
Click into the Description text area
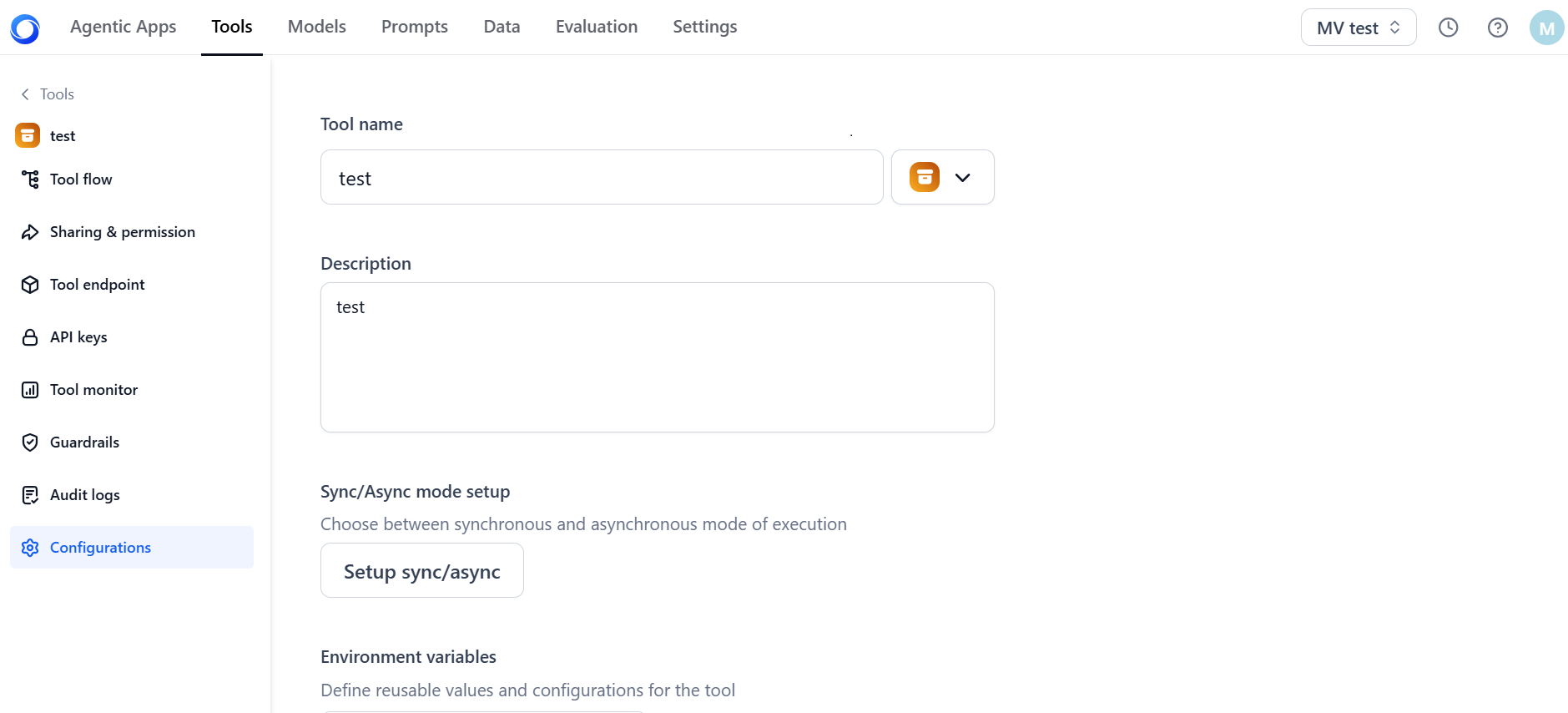[657, 357]
